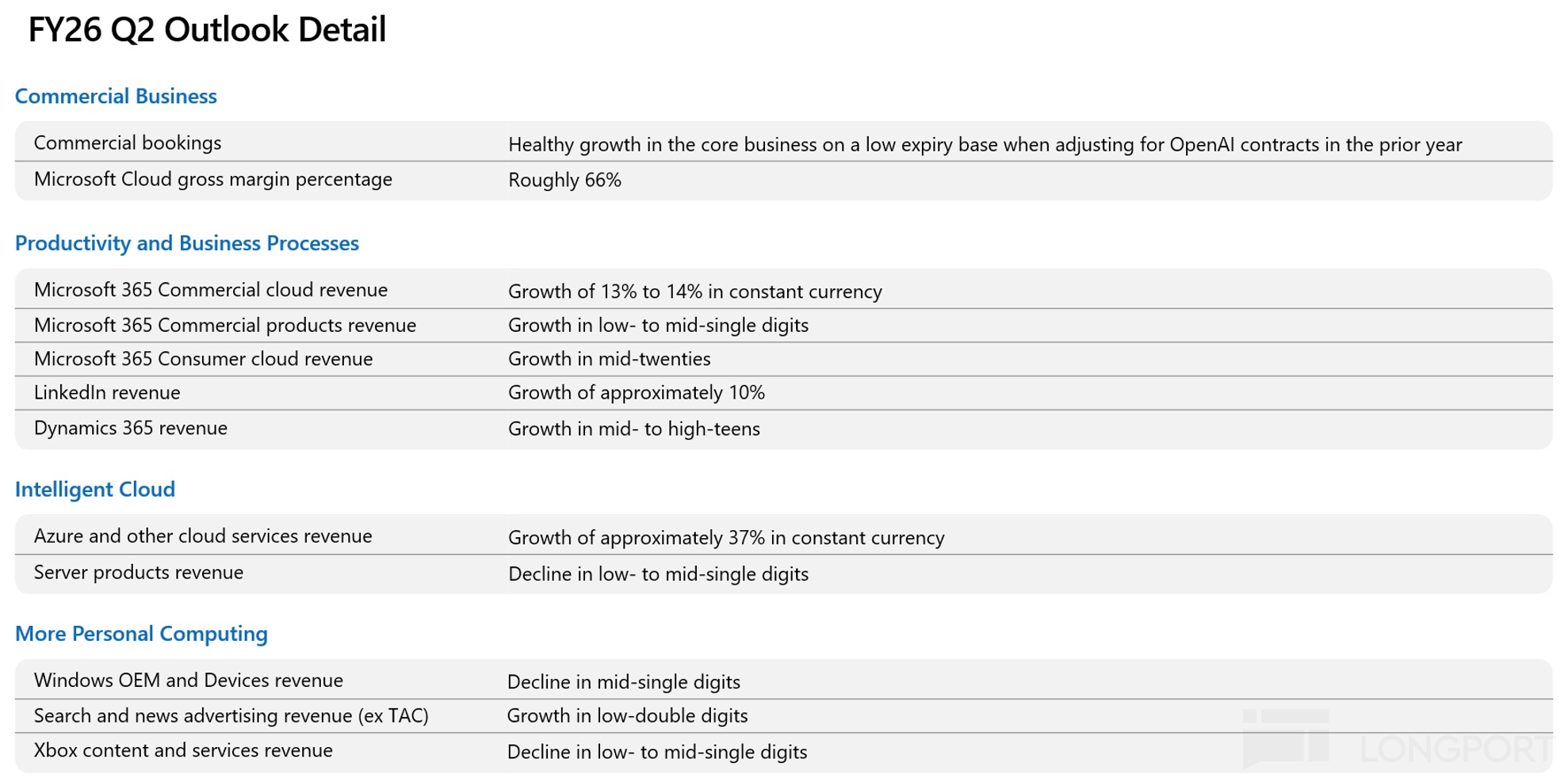Screen dimensions: 1568x782
Task: Select the Intelligent Cloud section heading
Action: pos(95,490)
